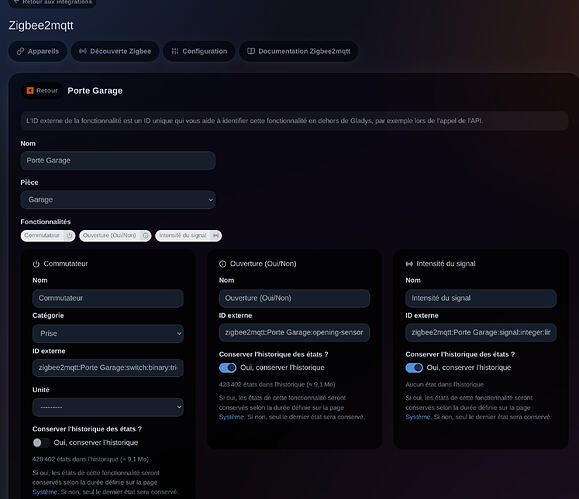Open the Pièce dropdown showing Garage
This screenshot has width=579, height=499.
pos(118,199)
